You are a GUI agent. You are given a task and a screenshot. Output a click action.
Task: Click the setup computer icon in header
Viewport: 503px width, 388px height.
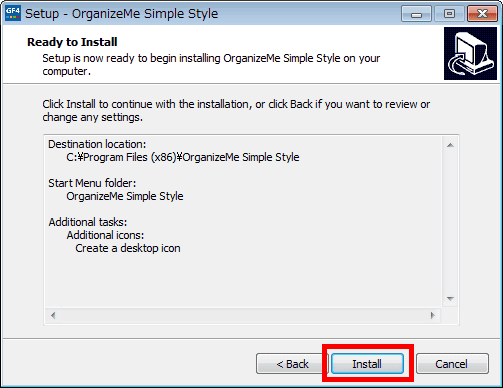pos(470,53)
